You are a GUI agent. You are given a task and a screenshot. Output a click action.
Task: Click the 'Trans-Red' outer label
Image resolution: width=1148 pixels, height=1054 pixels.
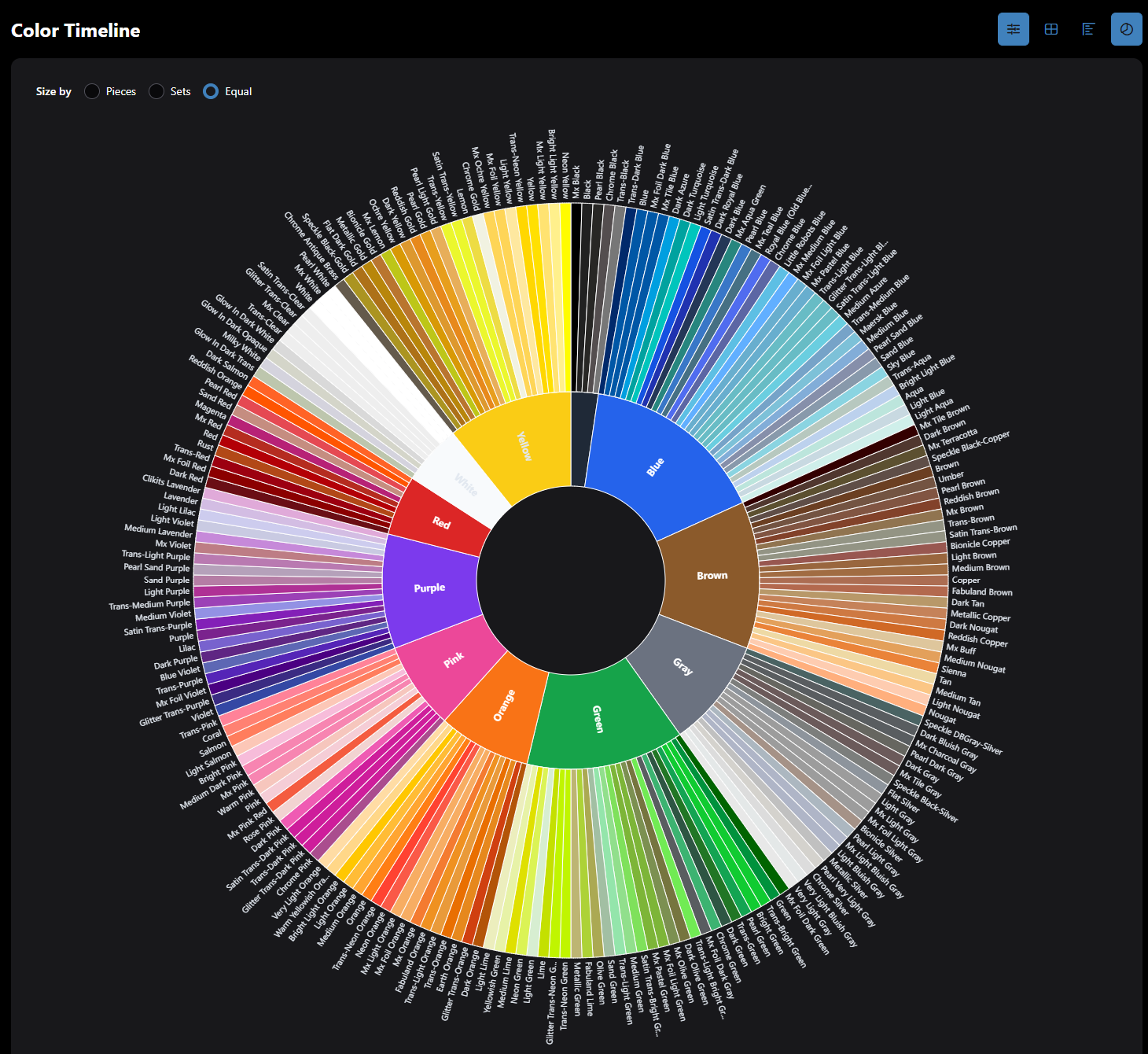coord(192,452)
